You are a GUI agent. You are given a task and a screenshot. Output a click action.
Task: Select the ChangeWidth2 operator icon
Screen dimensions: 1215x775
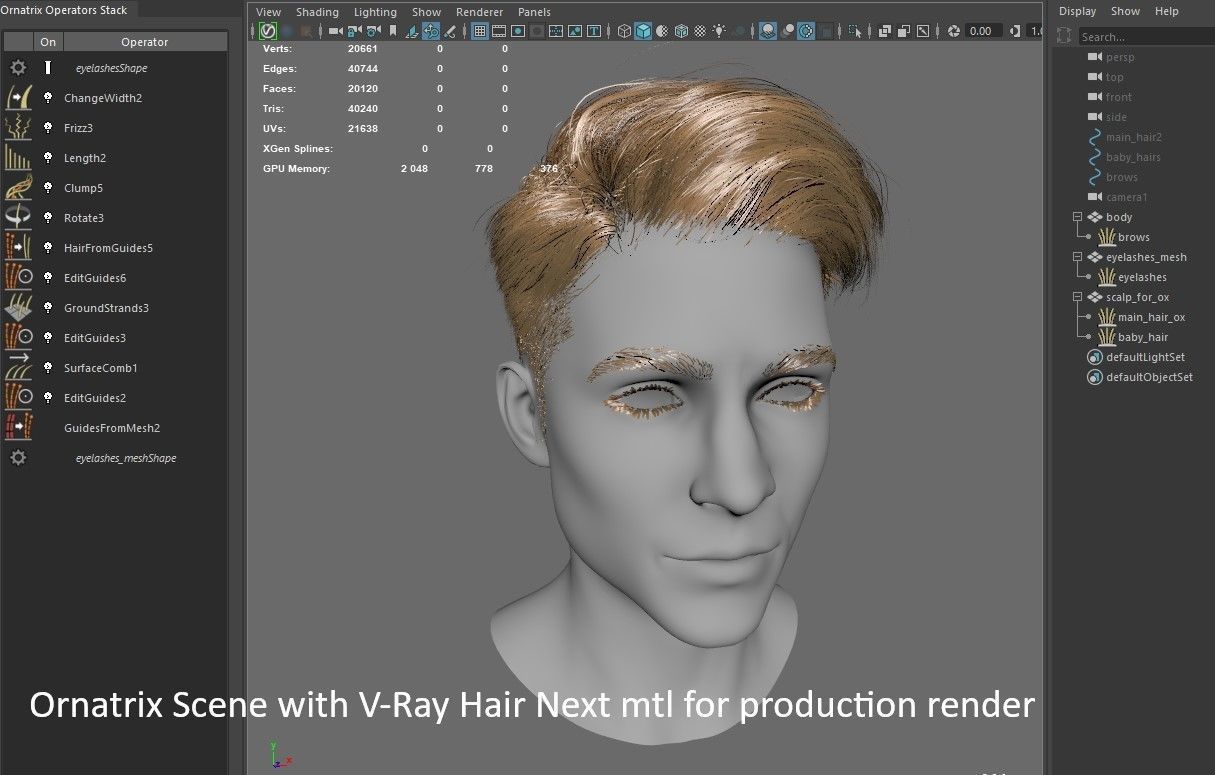(x=18, y=98)
